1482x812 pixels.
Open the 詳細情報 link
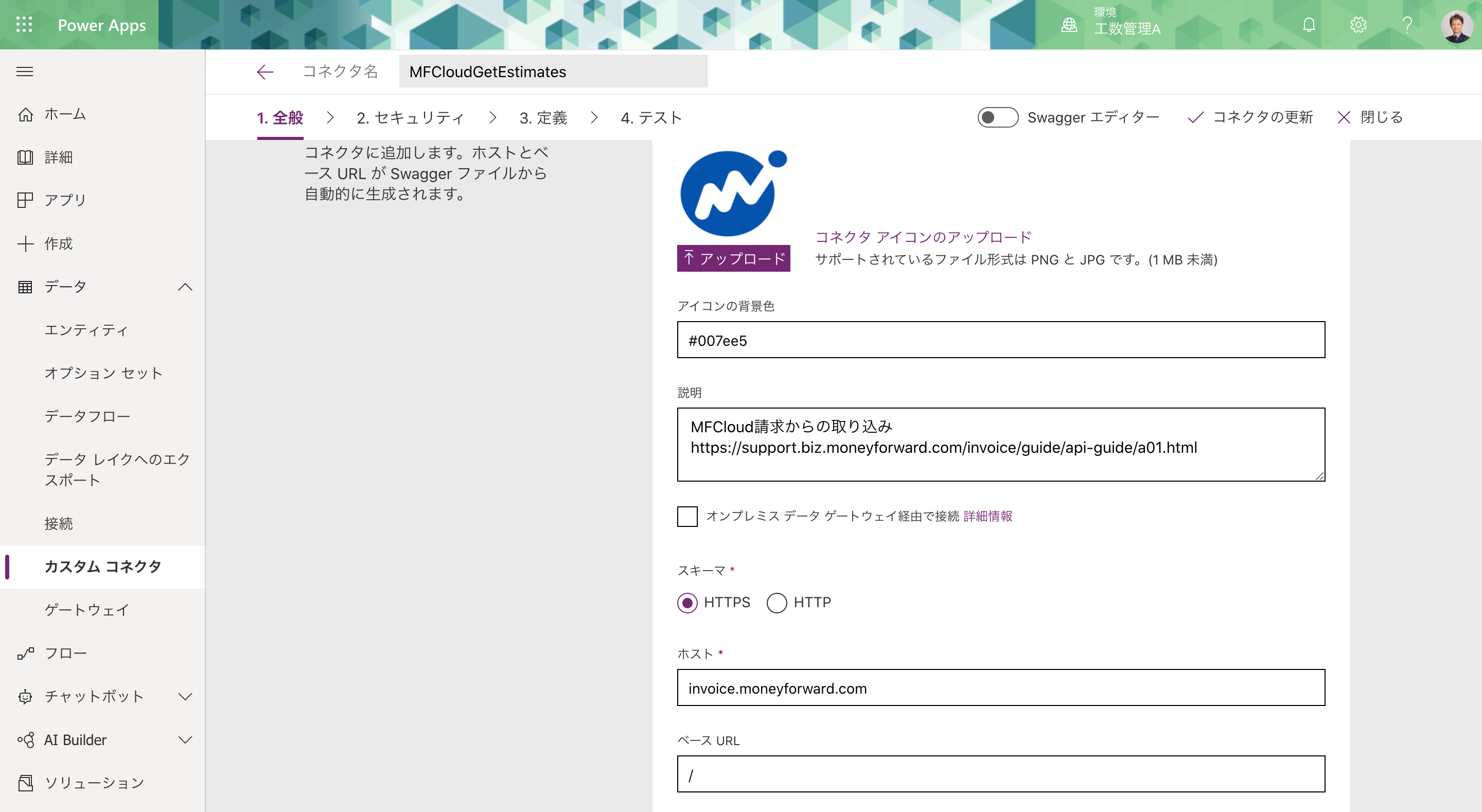[x=989, y=516]
